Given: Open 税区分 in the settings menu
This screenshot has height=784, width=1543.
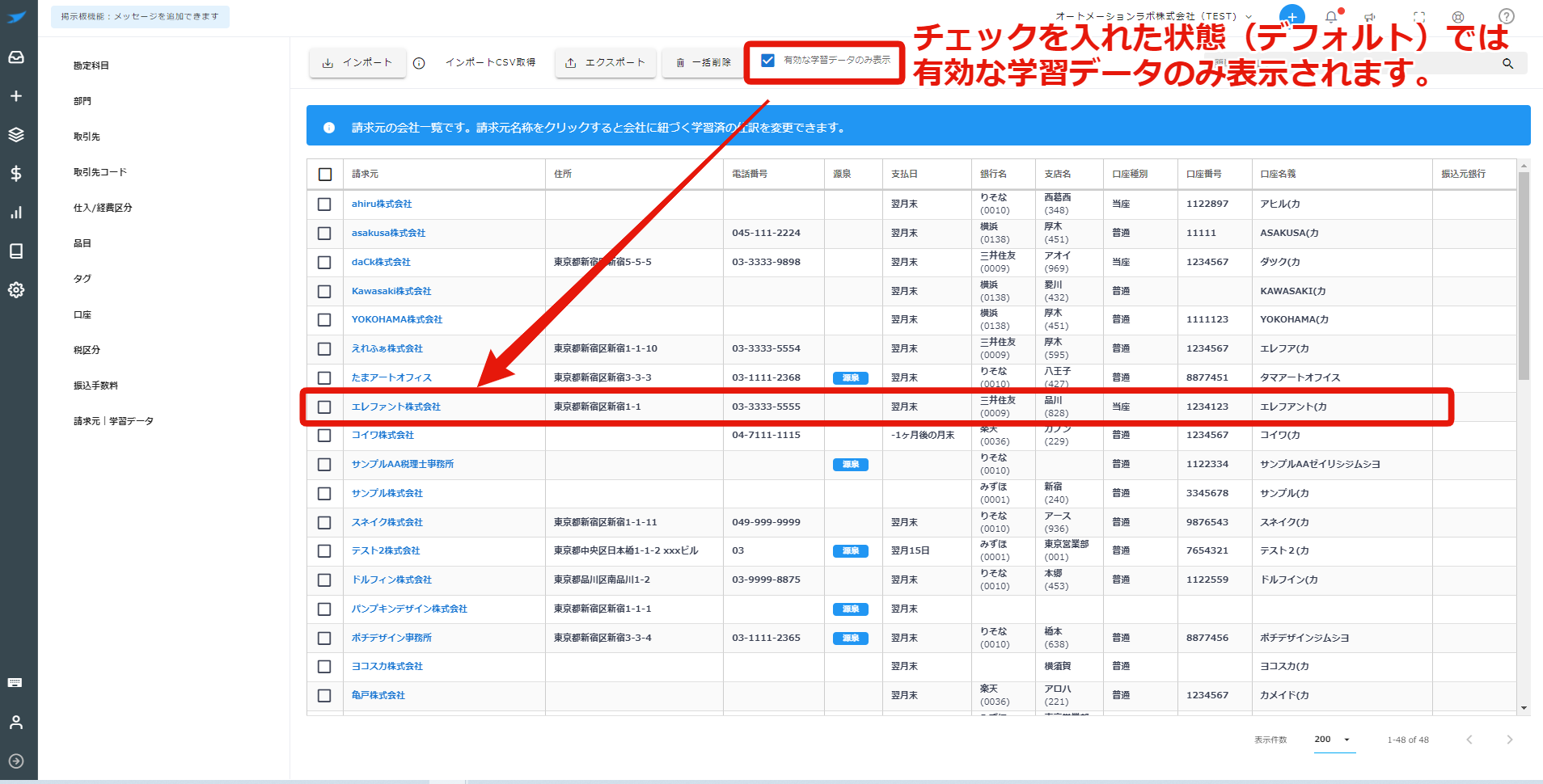Looking at the screenshot, I should 87,350.
